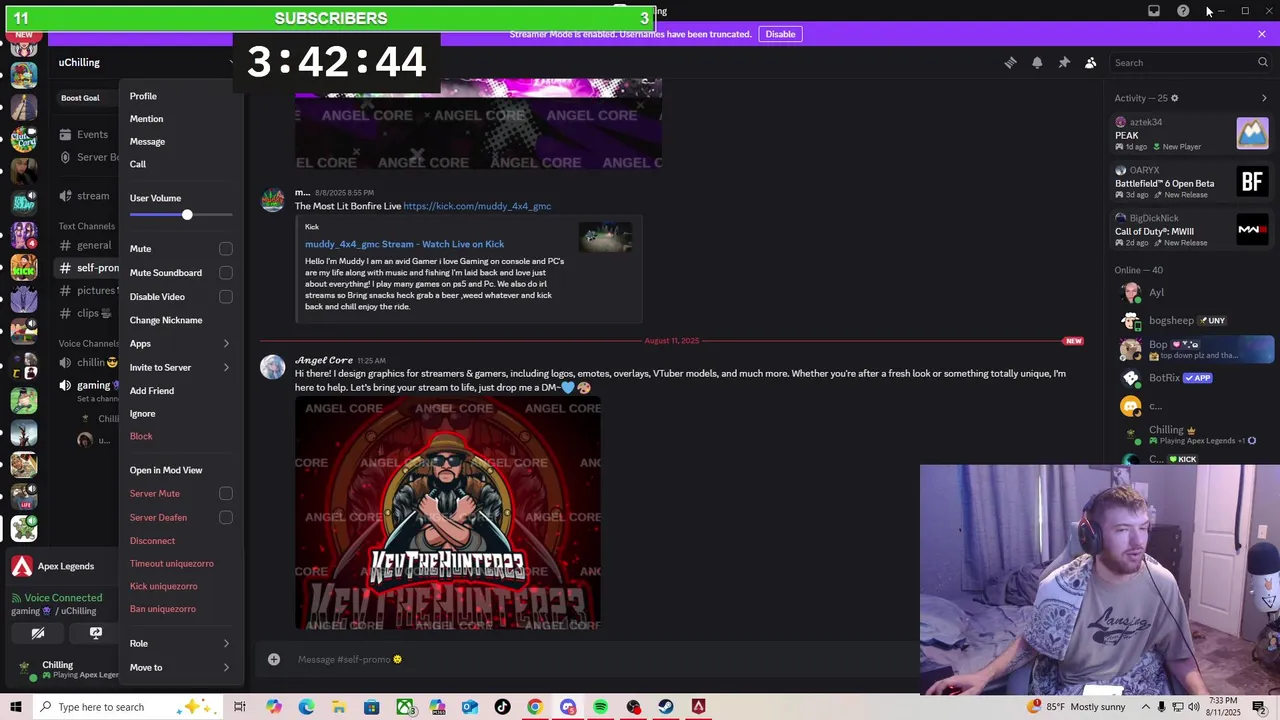Check the Mute checkbox in user menu
1280x720 pixels.
(226, 249)
